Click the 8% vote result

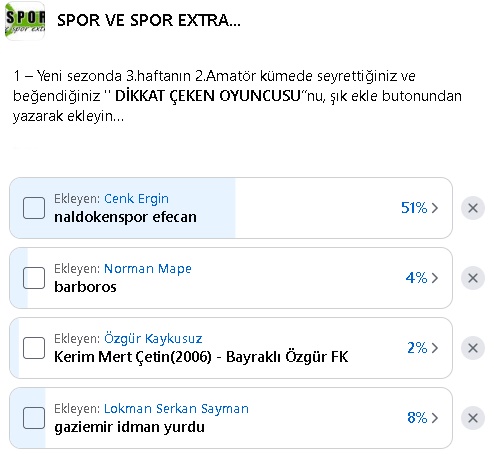pyautogui.click(x=417, y=418)
